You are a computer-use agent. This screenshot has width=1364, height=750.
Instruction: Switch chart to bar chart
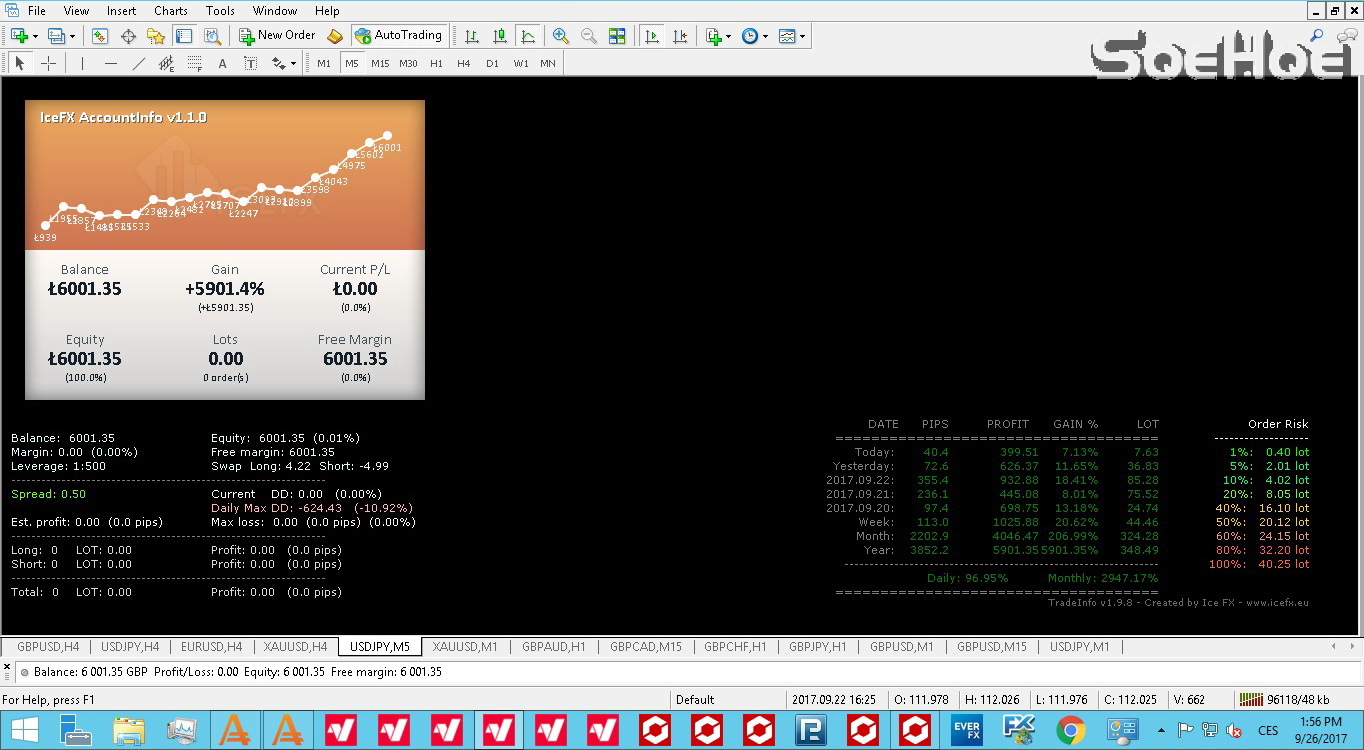(x=472, y=36)
